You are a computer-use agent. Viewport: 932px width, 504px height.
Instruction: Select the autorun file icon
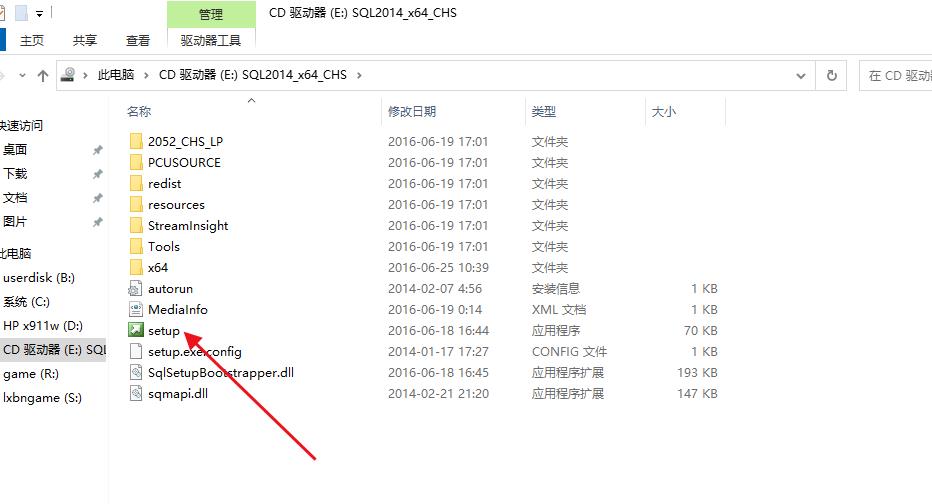click(x=137, y=289)
